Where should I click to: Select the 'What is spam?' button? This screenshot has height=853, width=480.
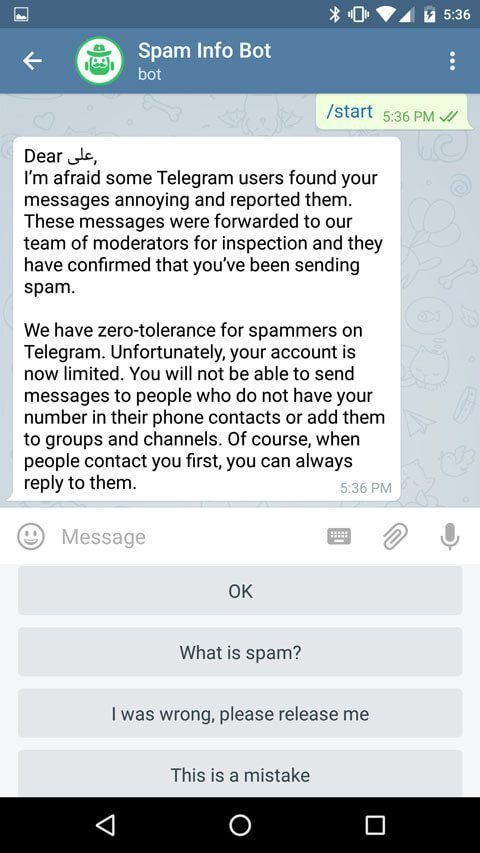click(x=240, y=652)
